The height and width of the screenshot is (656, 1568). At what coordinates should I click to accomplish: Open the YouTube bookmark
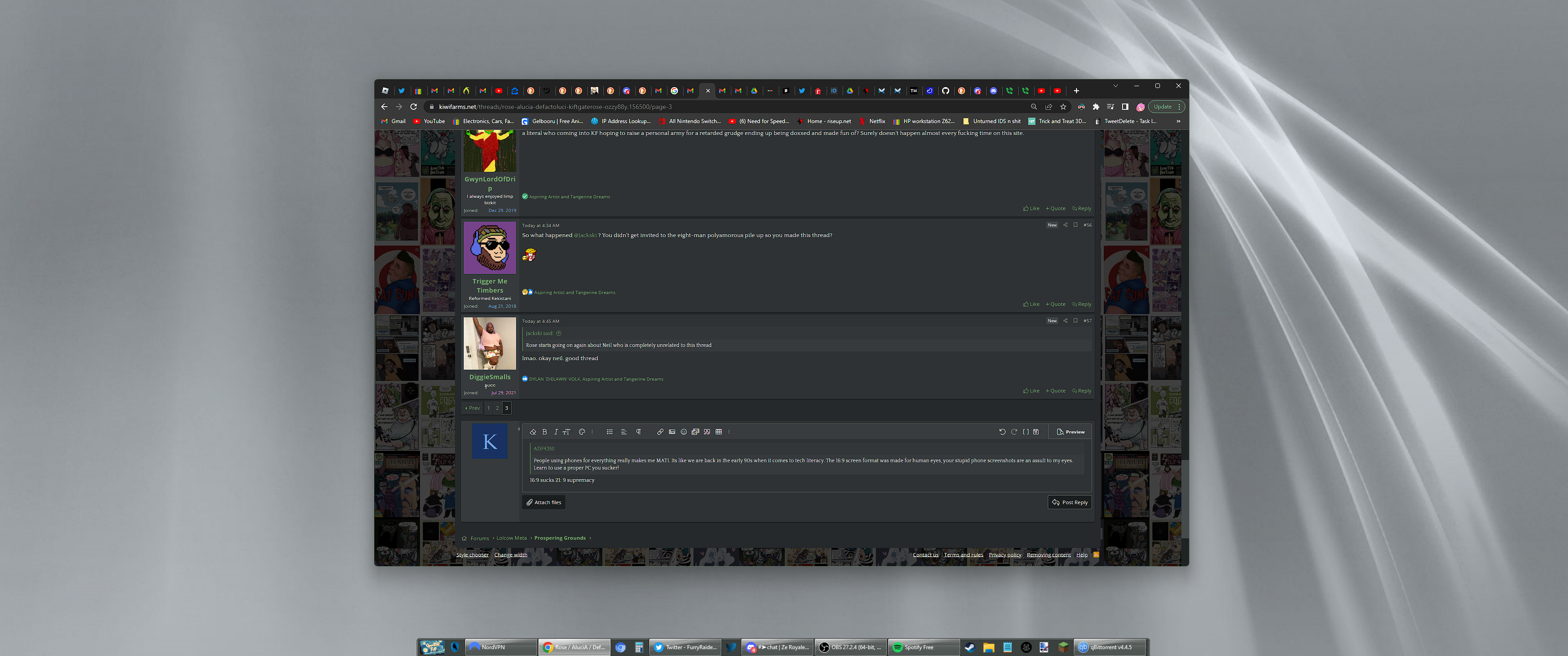click(429, 122)
